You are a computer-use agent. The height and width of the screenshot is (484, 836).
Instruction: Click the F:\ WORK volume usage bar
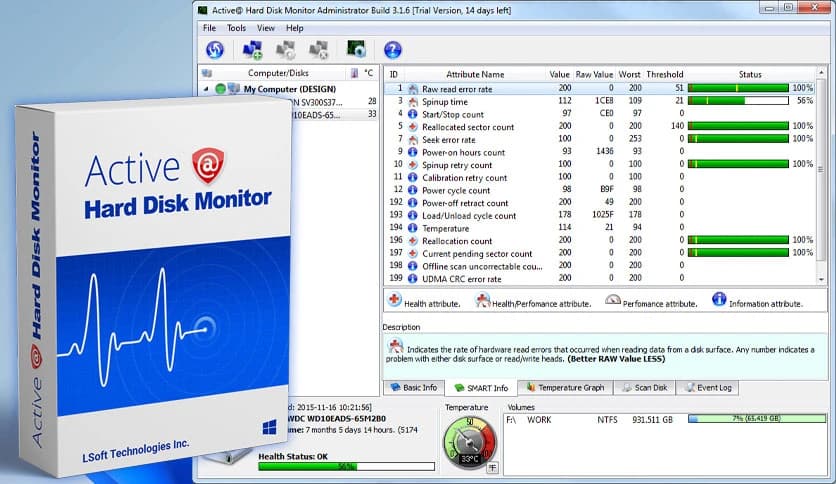757,418
